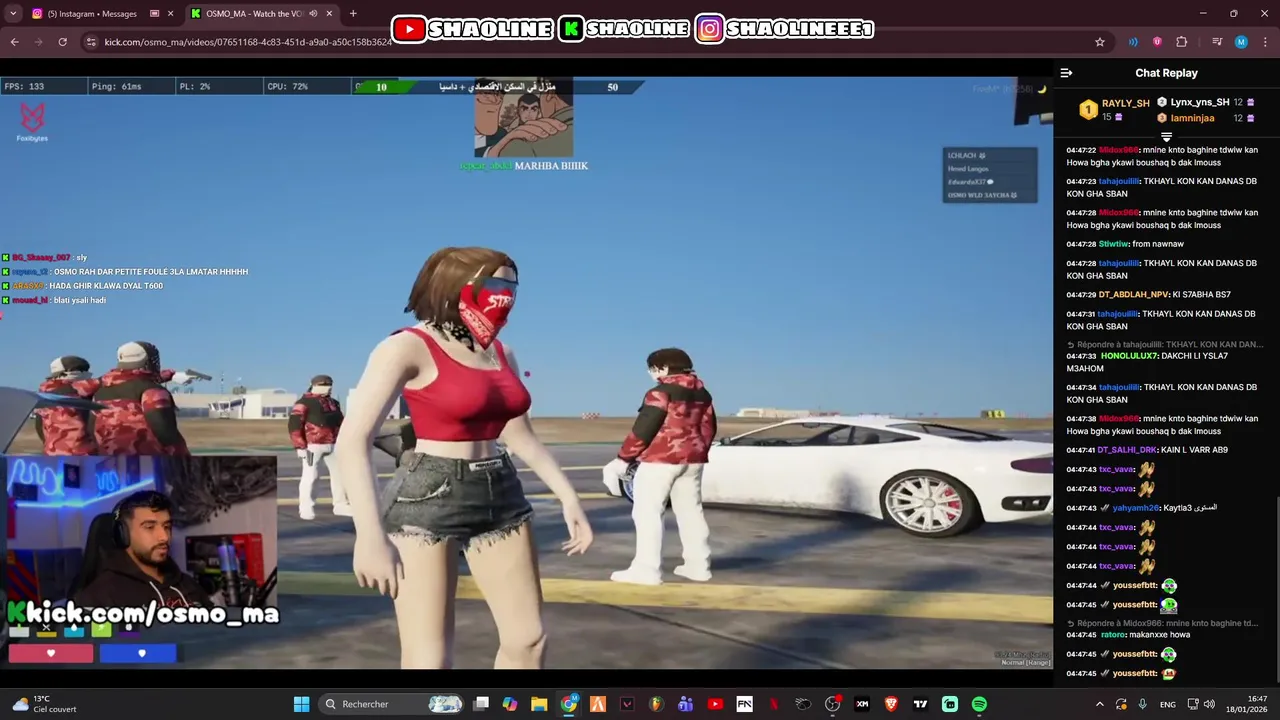Click yahyamh26 username in chat
The height and width of the screenshot is (720, 1280).
tap(1135, 508)
